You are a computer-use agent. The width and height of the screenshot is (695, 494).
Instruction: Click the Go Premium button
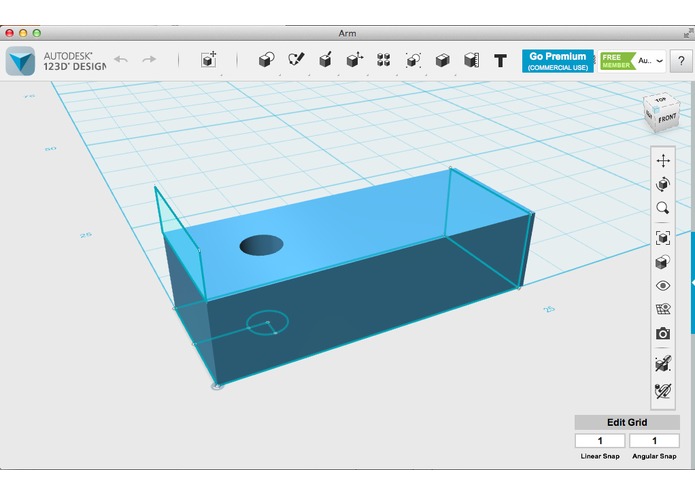click(x=558, y=61)
